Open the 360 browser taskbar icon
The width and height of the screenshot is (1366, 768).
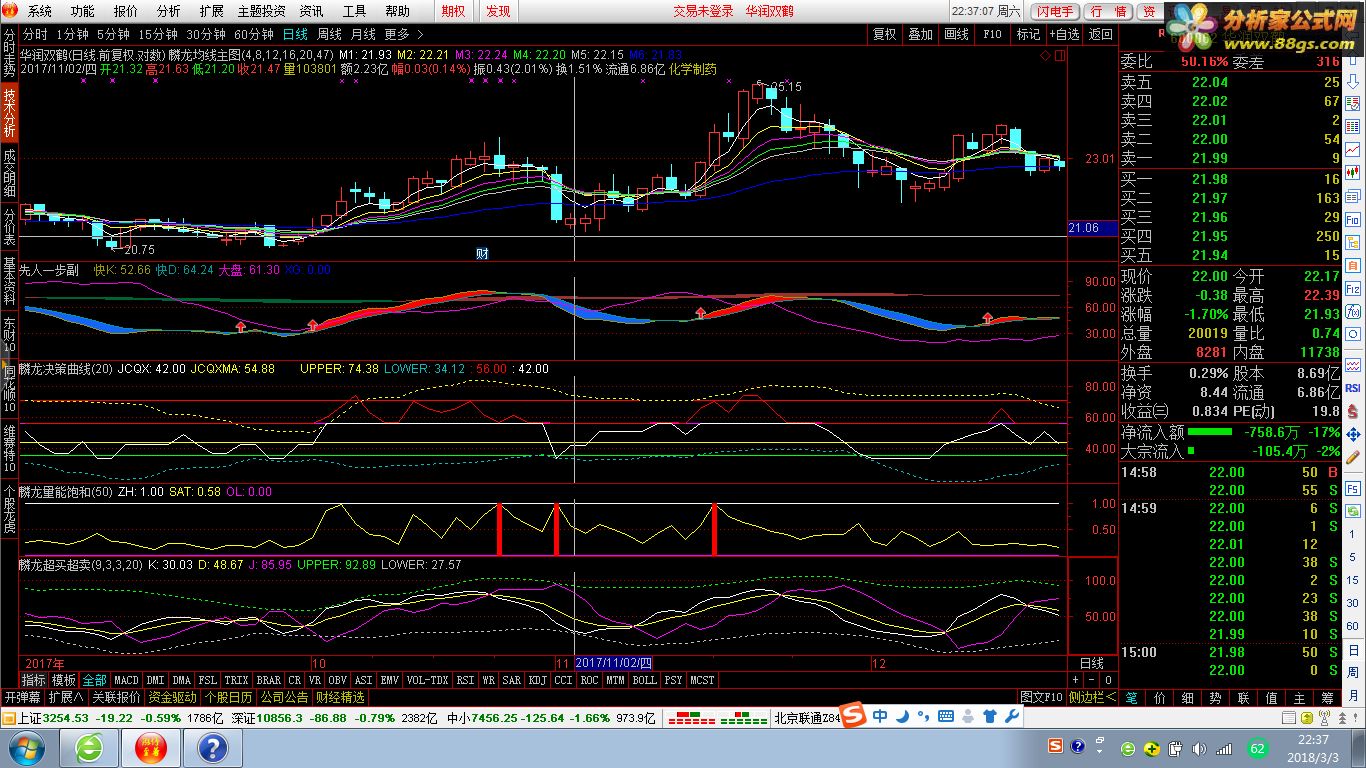tap(89, 748)
